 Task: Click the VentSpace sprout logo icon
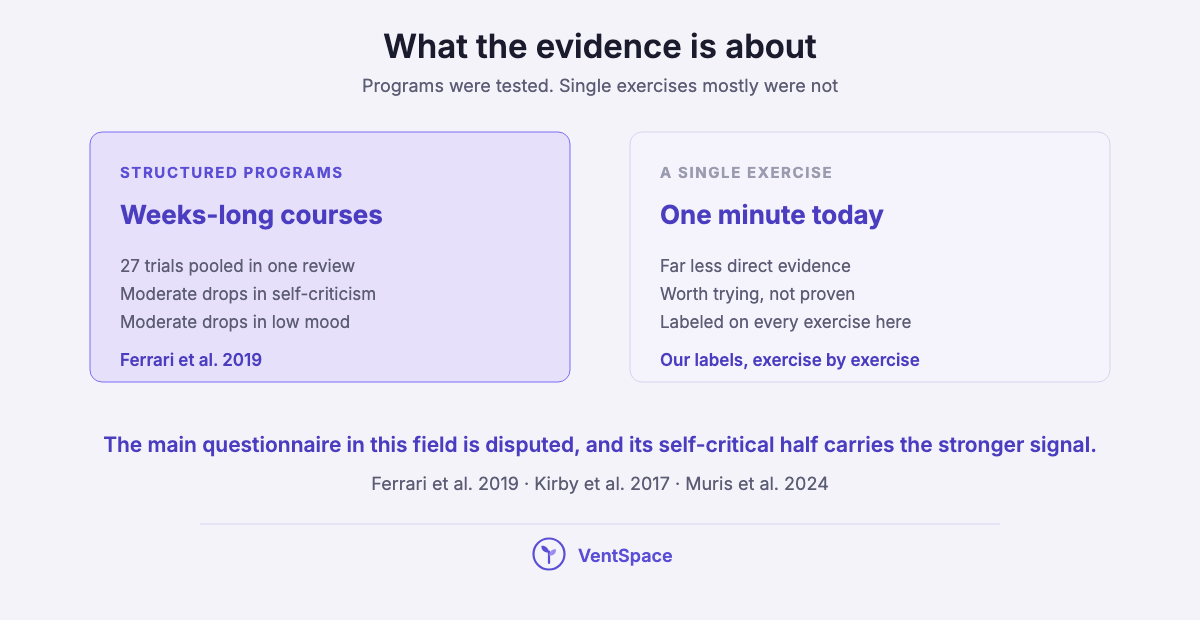click(549, 555)
